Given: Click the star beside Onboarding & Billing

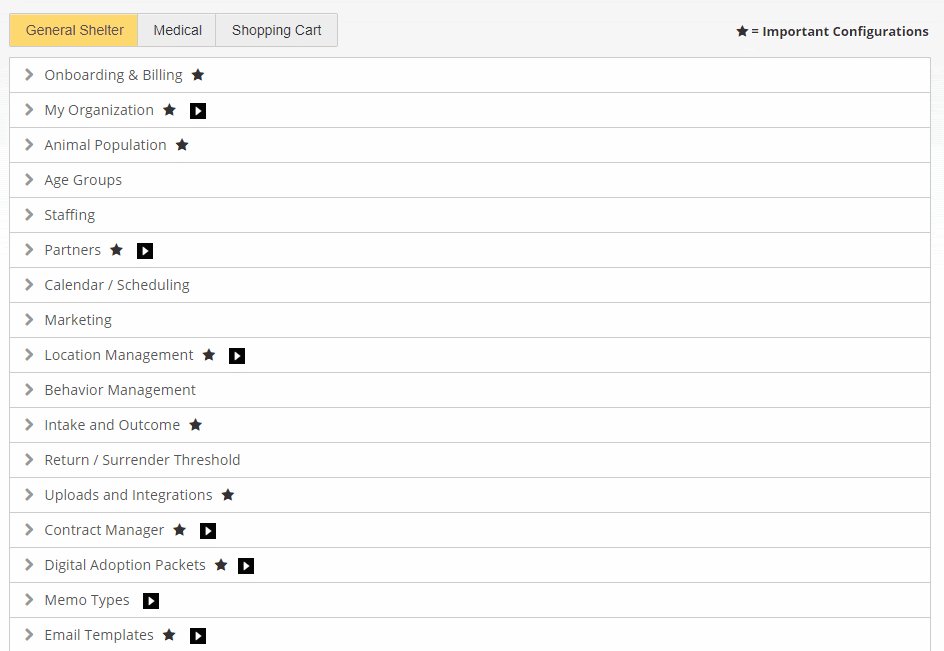Looking at the screenshot, I should point(198,75).
